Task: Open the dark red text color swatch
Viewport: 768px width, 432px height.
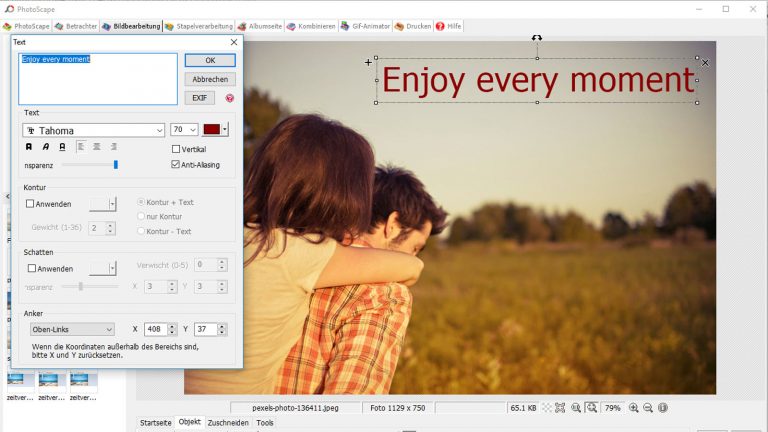Action: coord(212,129)
